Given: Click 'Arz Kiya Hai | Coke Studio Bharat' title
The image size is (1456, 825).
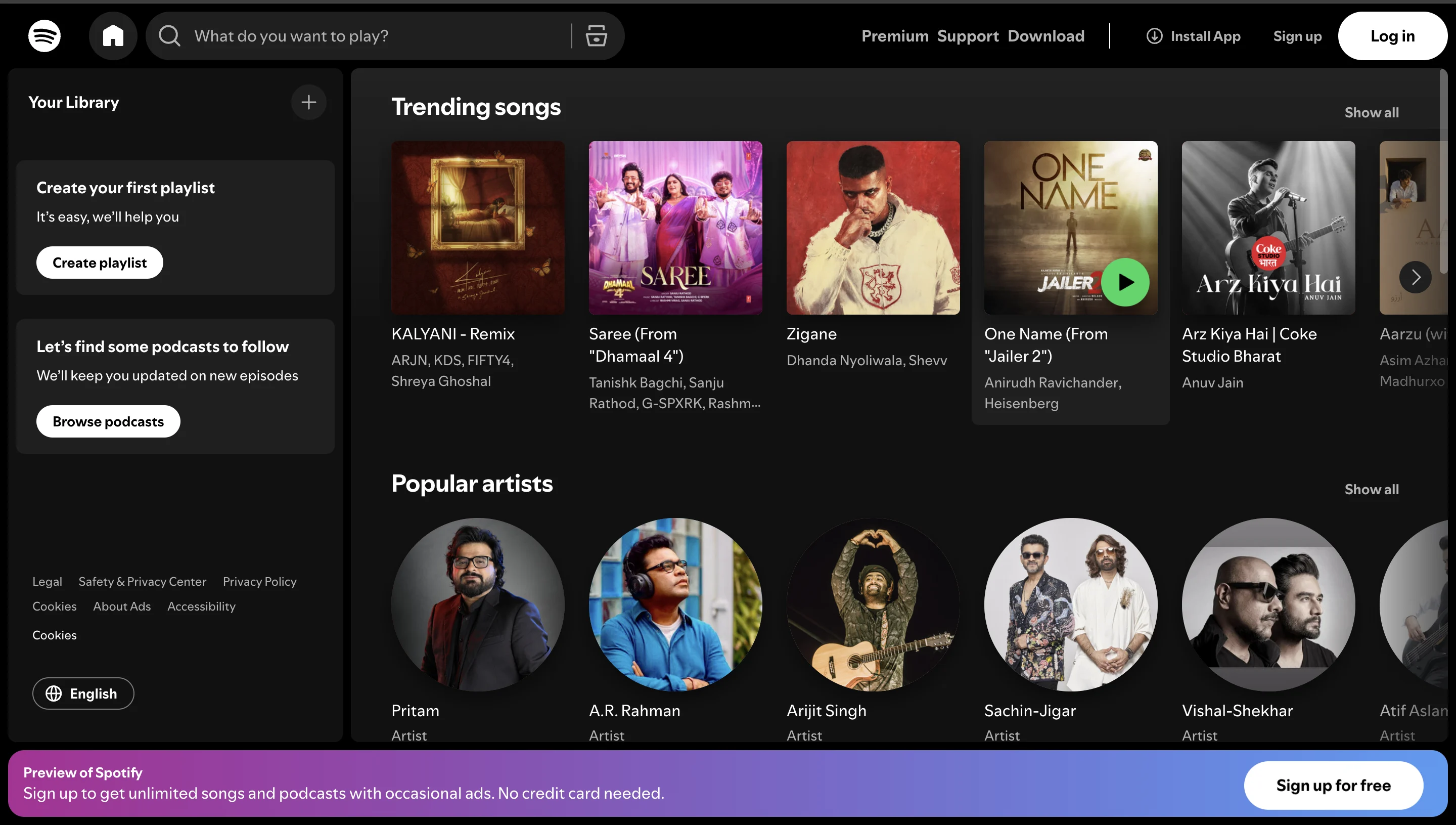Looking at the screenshot, I should coord(1249,344).
